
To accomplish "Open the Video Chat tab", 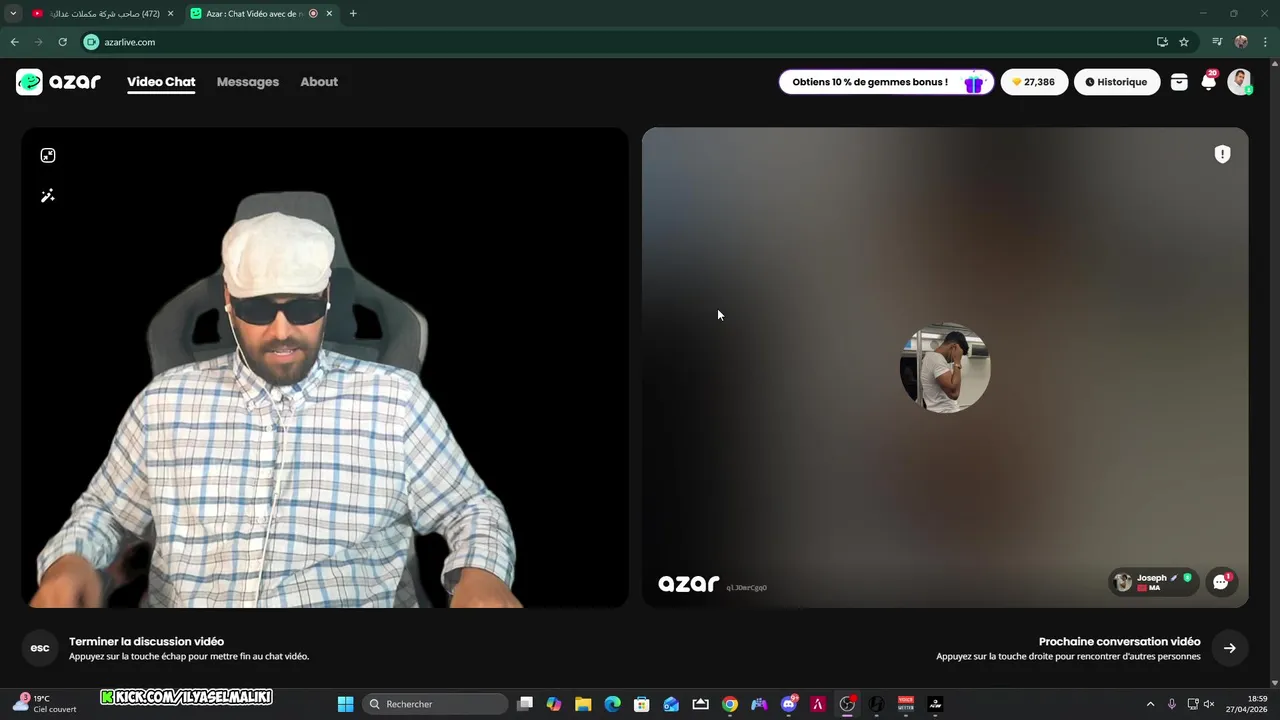I will tap(161, 82).
